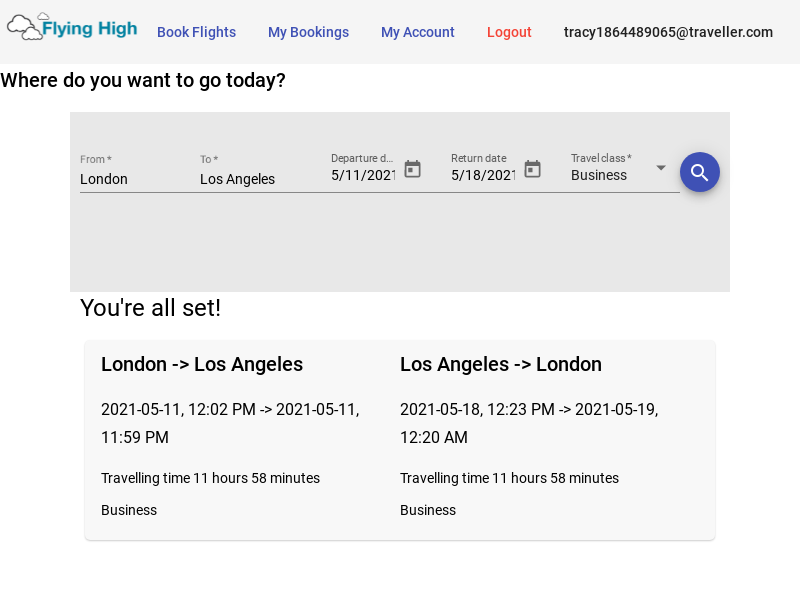Click the Flying High cloud logo
The image size is (800, 600).
pos(71,28)
